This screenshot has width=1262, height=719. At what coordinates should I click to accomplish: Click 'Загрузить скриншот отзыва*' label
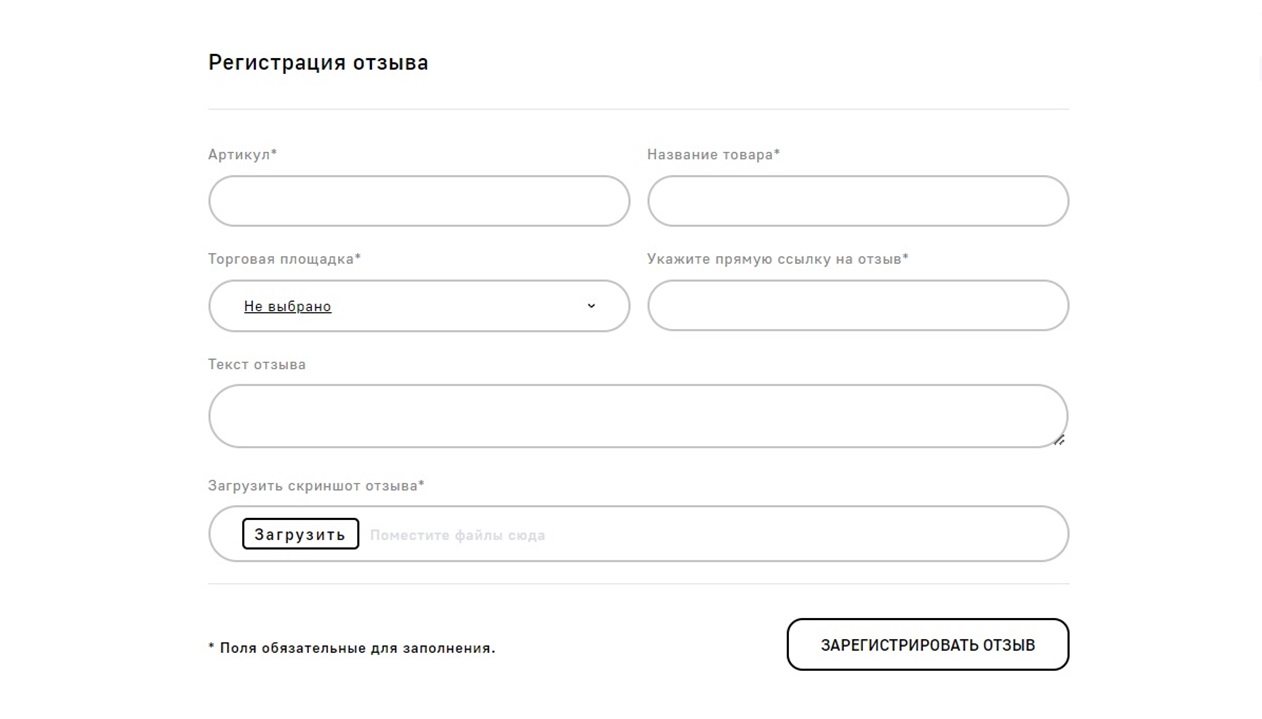coord(316,486)
